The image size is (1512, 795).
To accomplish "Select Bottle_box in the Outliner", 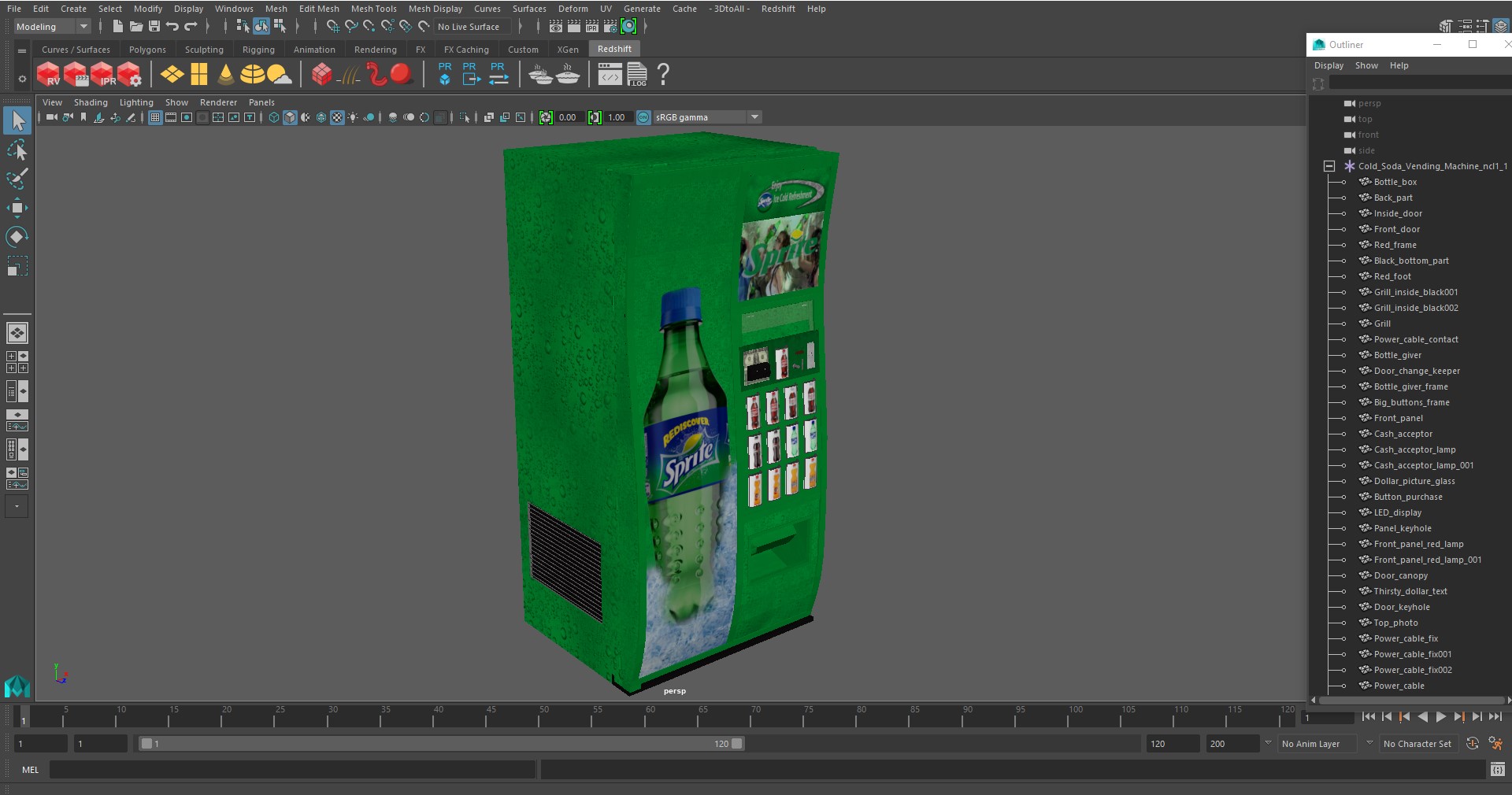I will tap(1395, 182).
